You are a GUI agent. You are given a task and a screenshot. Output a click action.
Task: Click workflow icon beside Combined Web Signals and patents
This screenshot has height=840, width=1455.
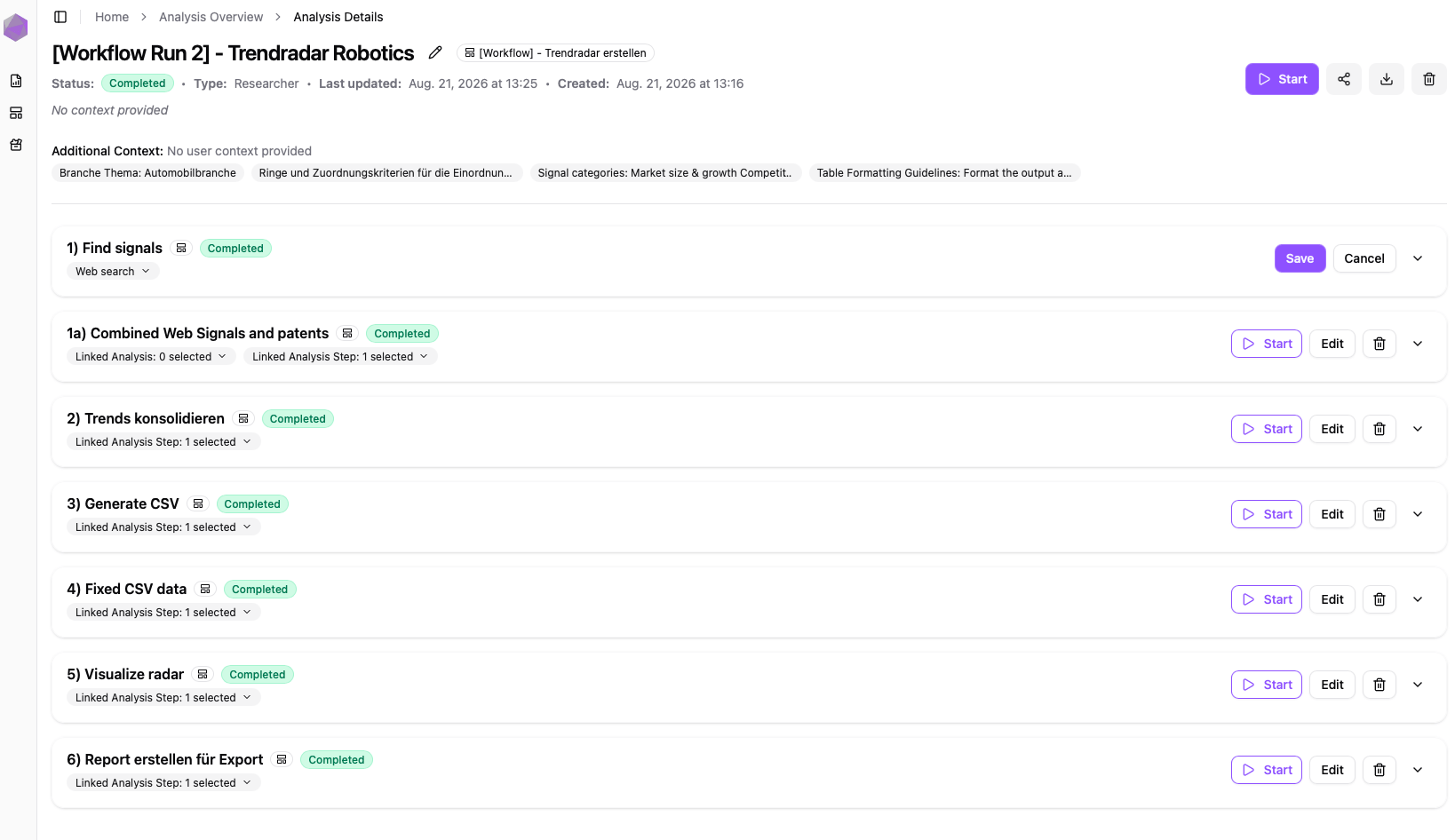click(x=347, y=334)
